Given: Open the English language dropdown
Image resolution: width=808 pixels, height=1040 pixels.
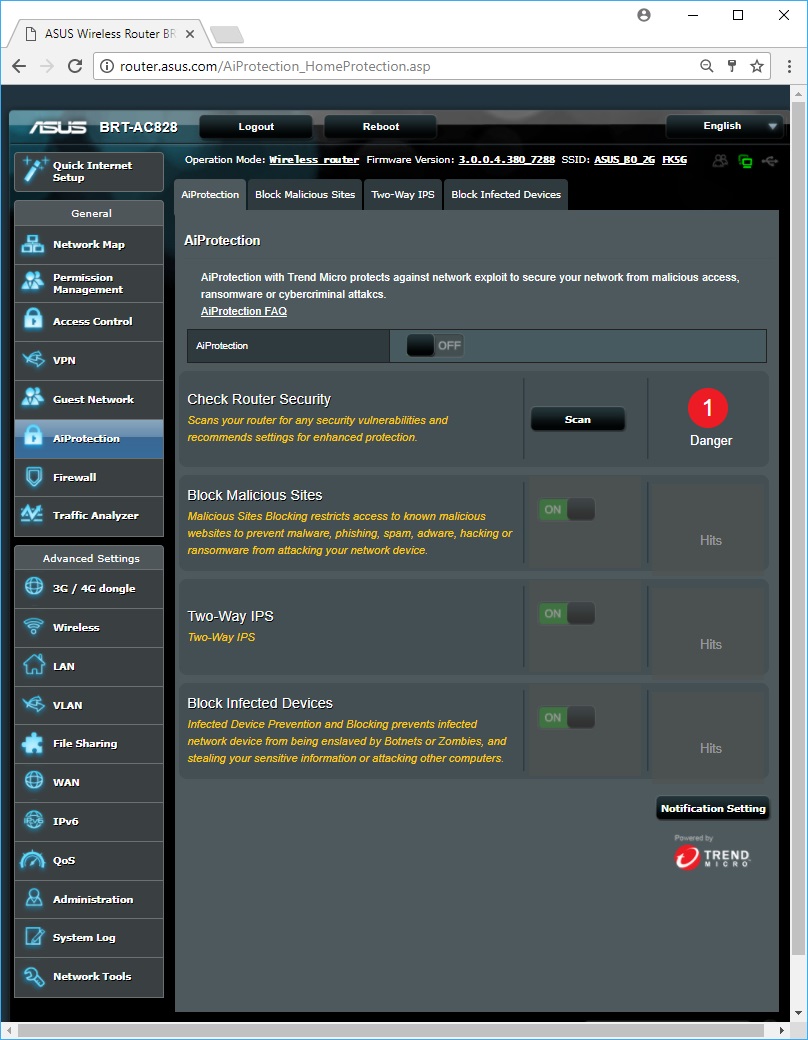Looking at the screenshot, I should point(724,127).
